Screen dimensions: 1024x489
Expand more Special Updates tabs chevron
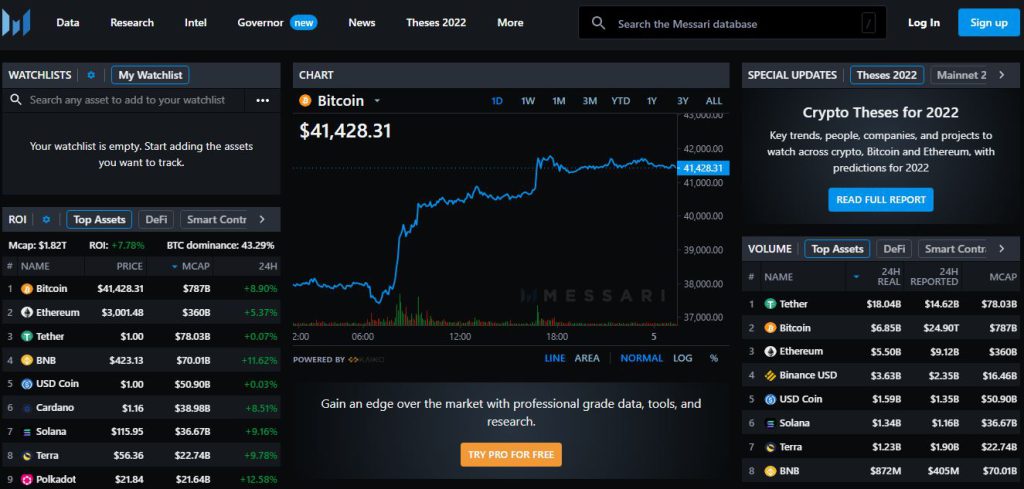click(1002, 75)
